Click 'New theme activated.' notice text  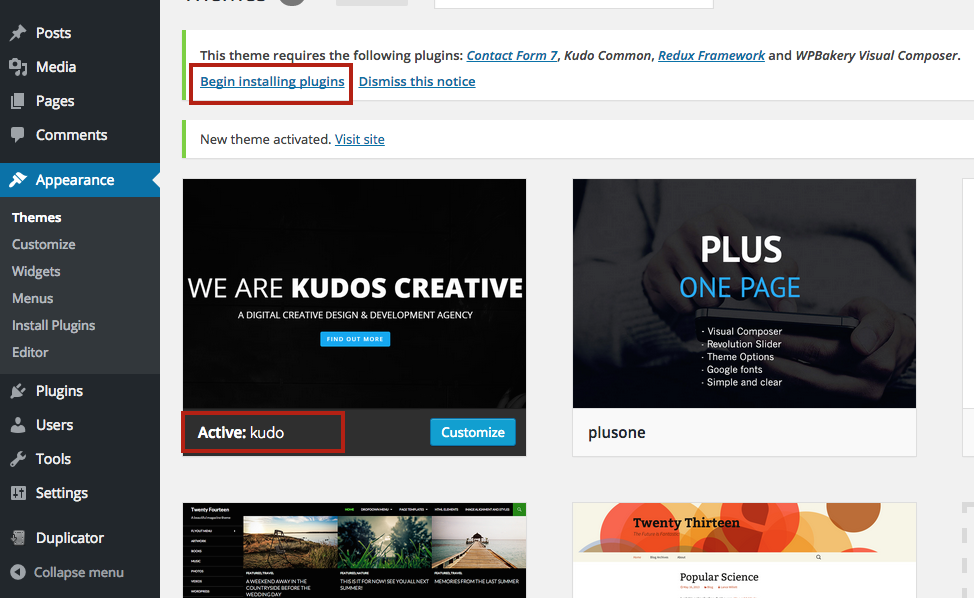[265, 140]
